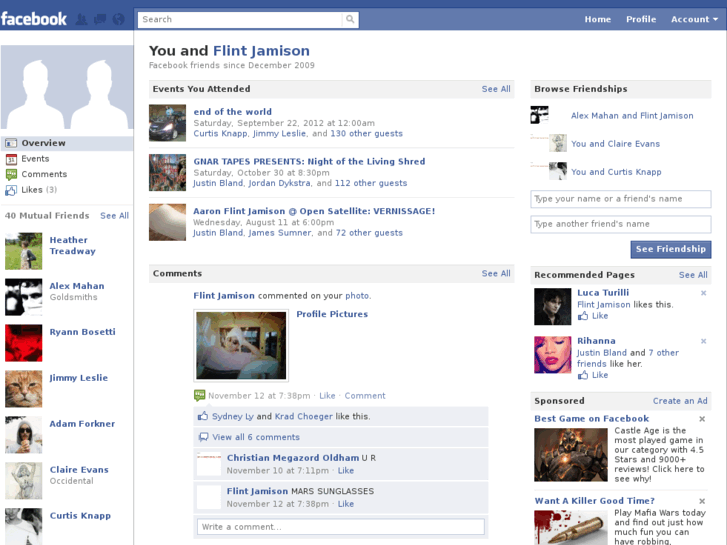Click See All in Comments section
This screenshot has width=727, height=545.
pyautogui.click(x=496, y=274)
